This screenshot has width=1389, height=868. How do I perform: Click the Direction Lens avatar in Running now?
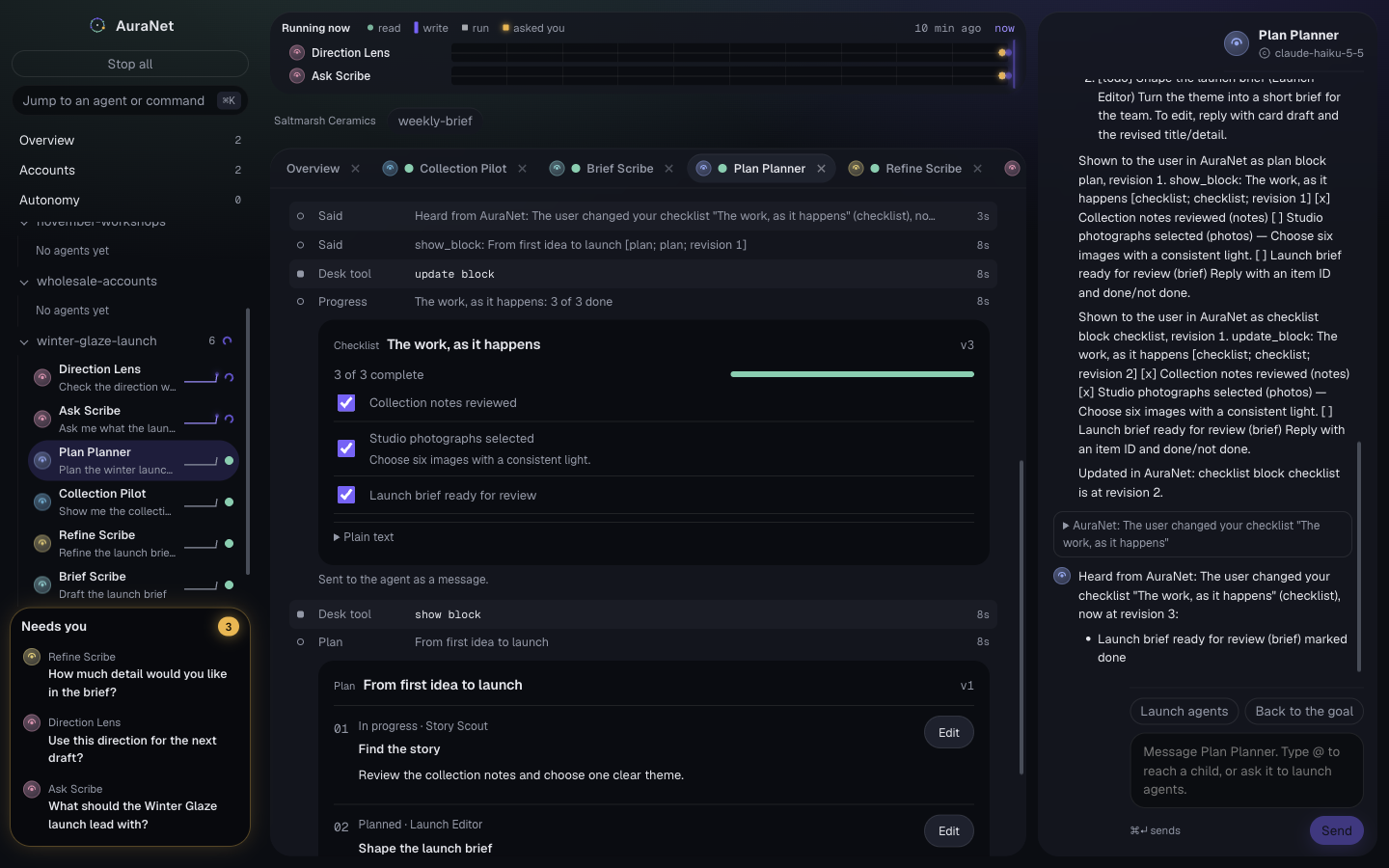click(x=297, y=53)
